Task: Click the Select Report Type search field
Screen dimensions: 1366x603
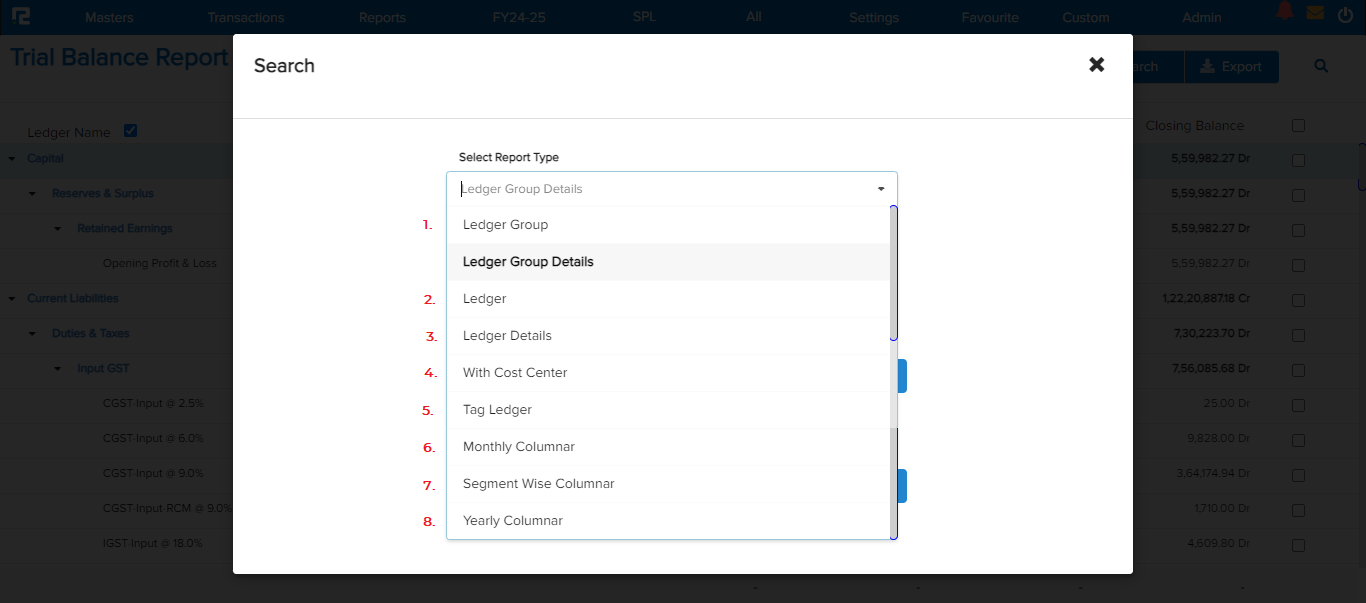Action: [660, 189]
